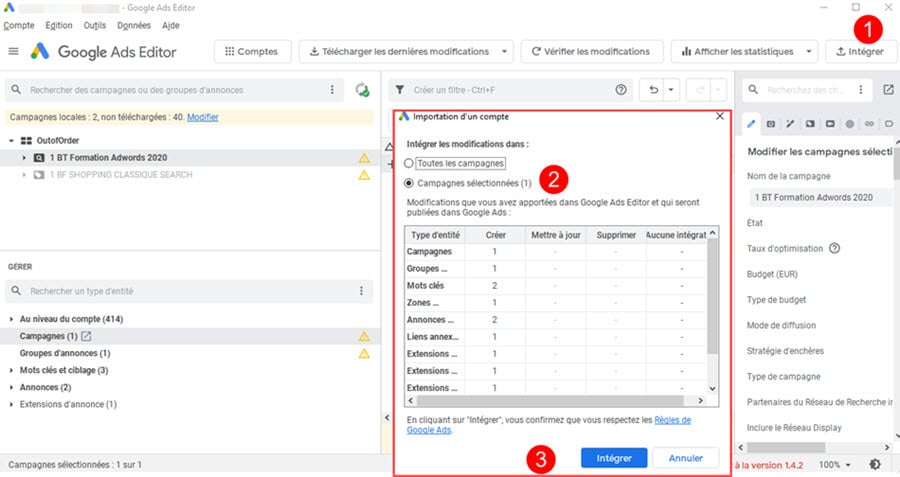
Task: Open the Aide menu
Action: pos(170,25)
